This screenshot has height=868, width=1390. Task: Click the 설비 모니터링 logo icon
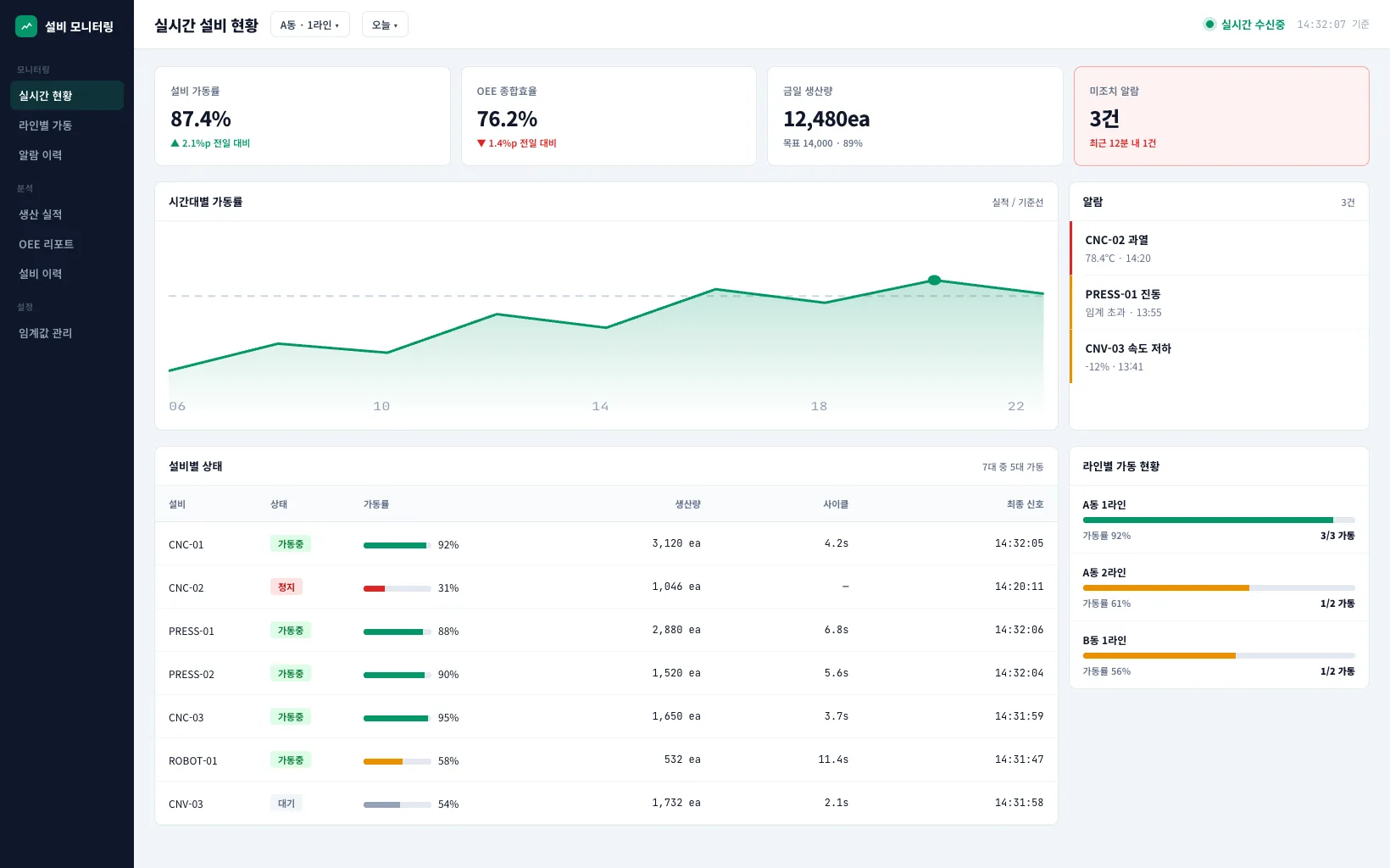[26, 26]
